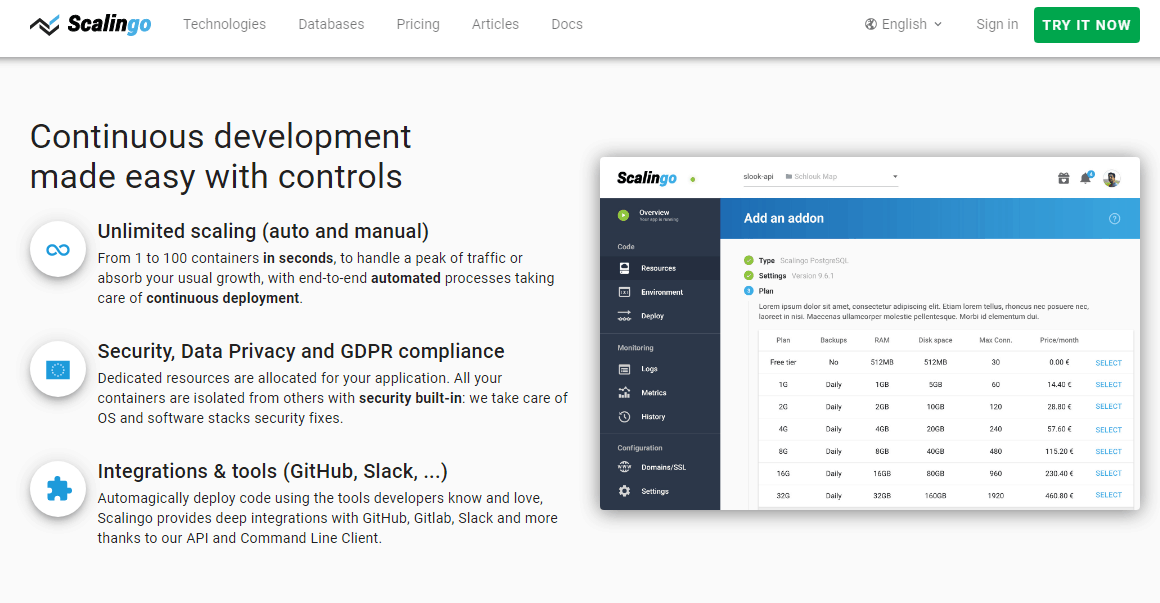Click the green check next to Type

click(x=749, y=260)
